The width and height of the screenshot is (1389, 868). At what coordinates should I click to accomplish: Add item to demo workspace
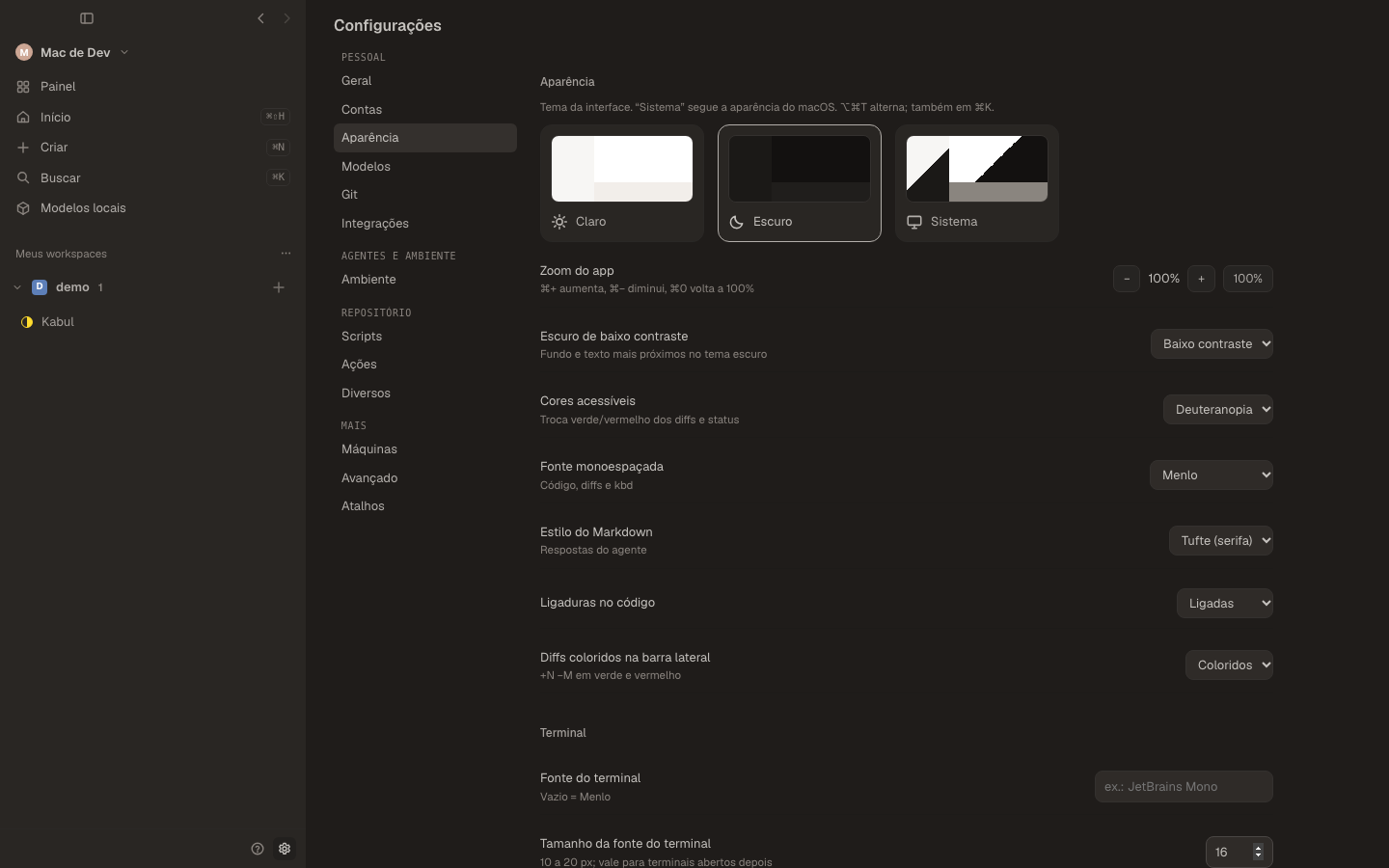point(279,287)
